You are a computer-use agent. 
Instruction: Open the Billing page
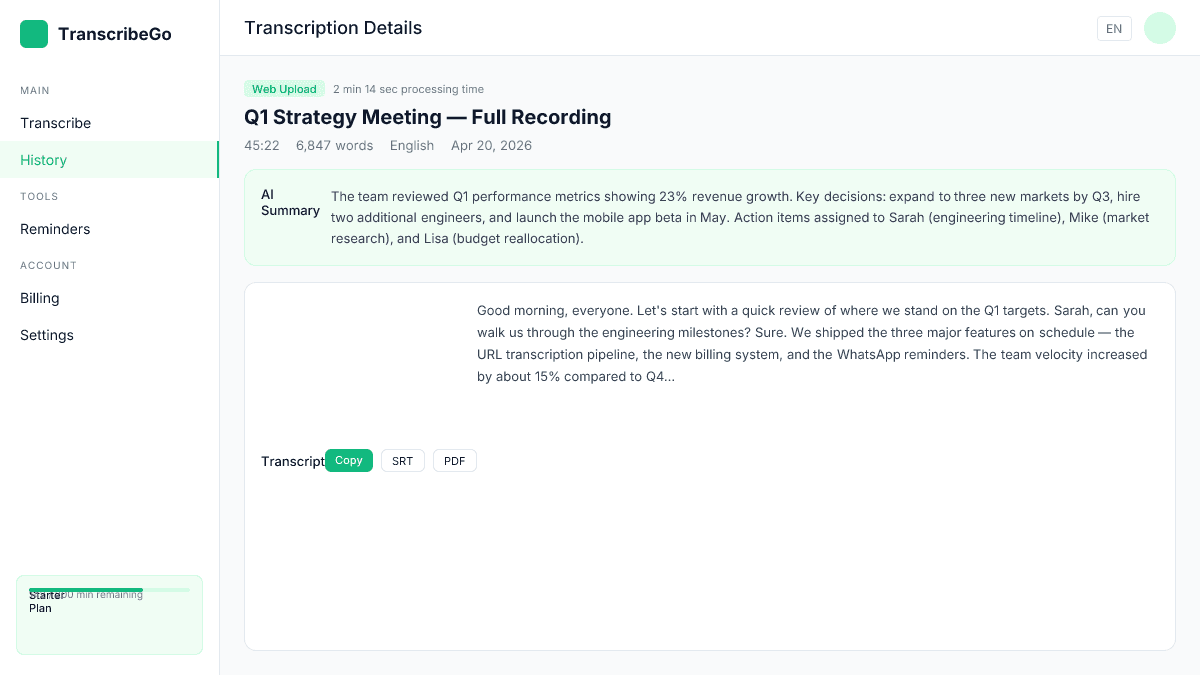point(39,298)
